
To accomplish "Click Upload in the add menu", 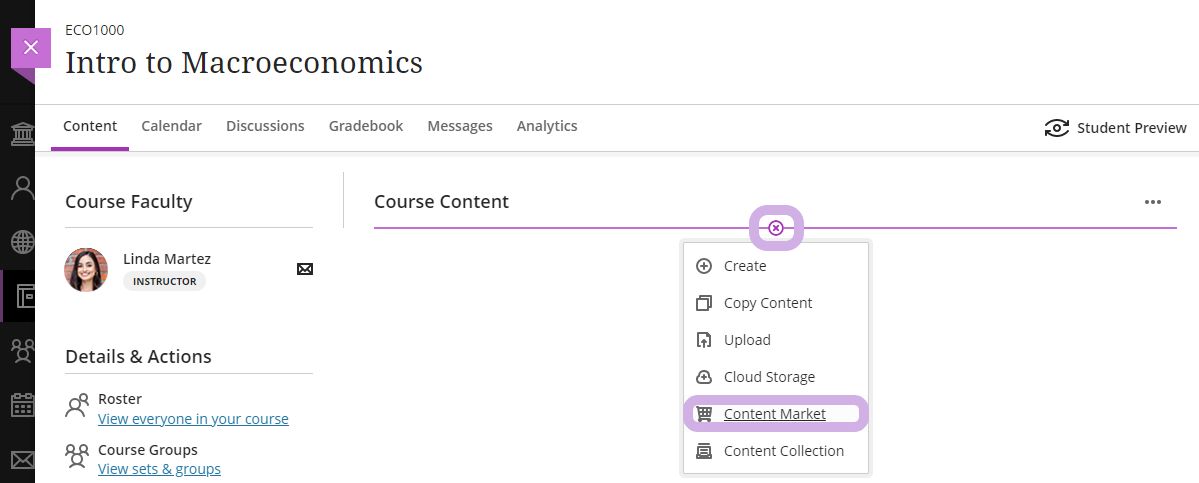I will pyautogui.click(x=747, y=340).
